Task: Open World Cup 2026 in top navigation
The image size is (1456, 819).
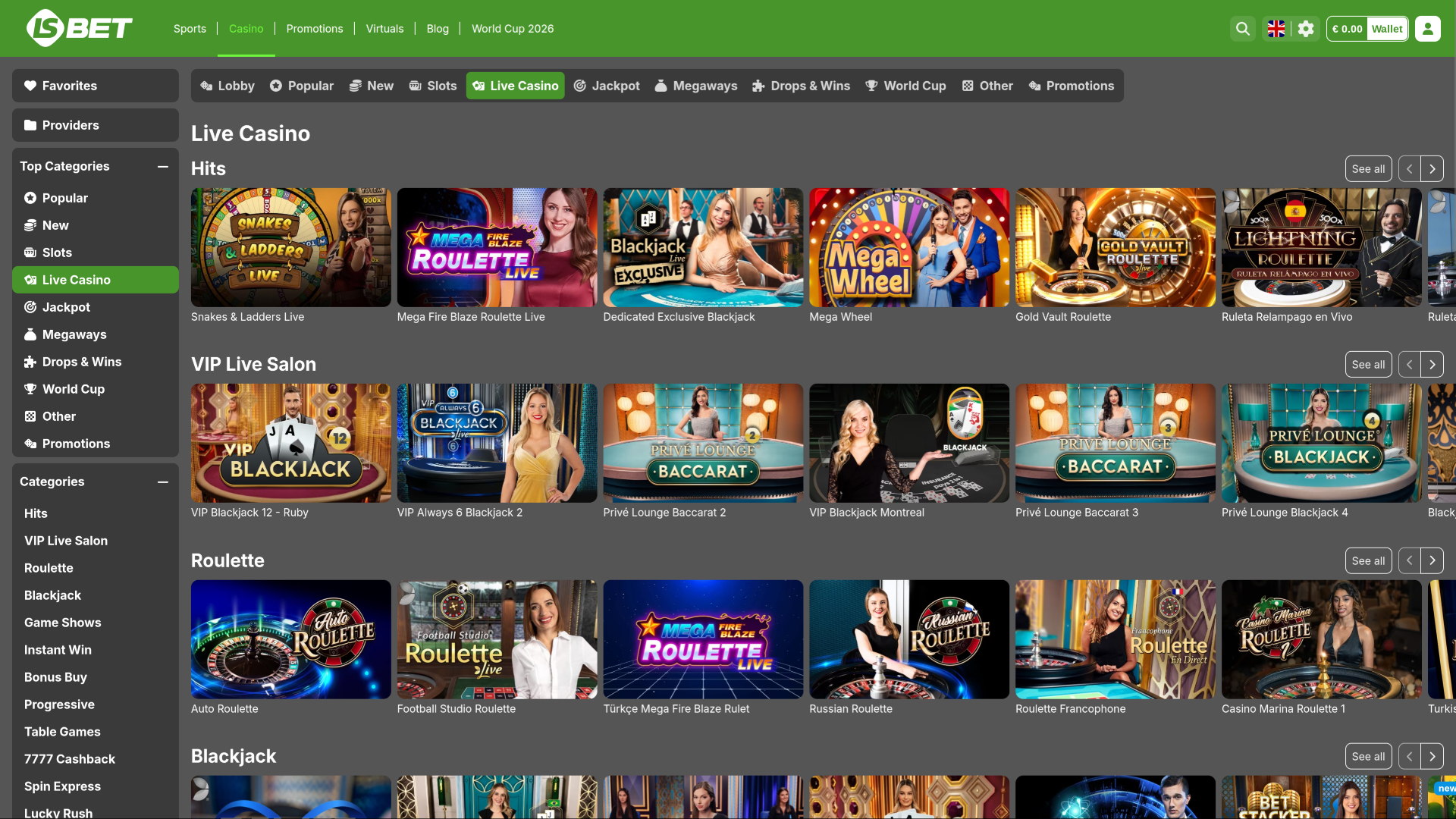Action: point(513,29)
